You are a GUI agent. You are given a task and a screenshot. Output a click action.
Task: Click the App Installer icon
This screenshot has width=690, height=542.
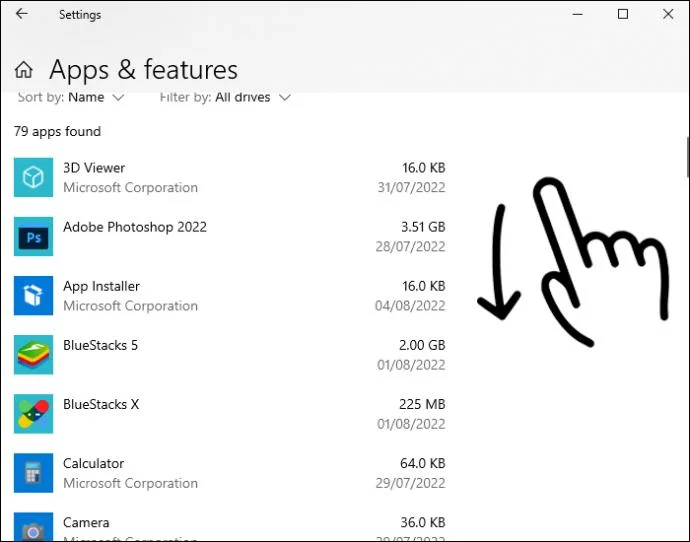click(x=33, y=296)
